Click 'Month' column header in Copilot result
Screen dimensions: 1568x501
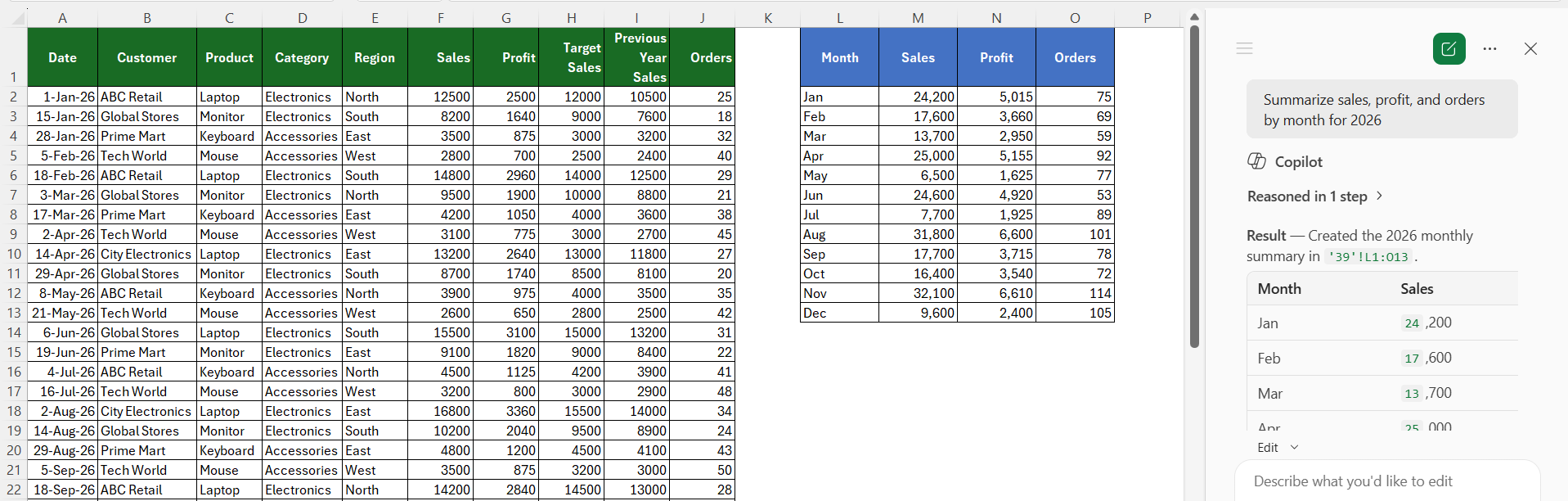1279,289
